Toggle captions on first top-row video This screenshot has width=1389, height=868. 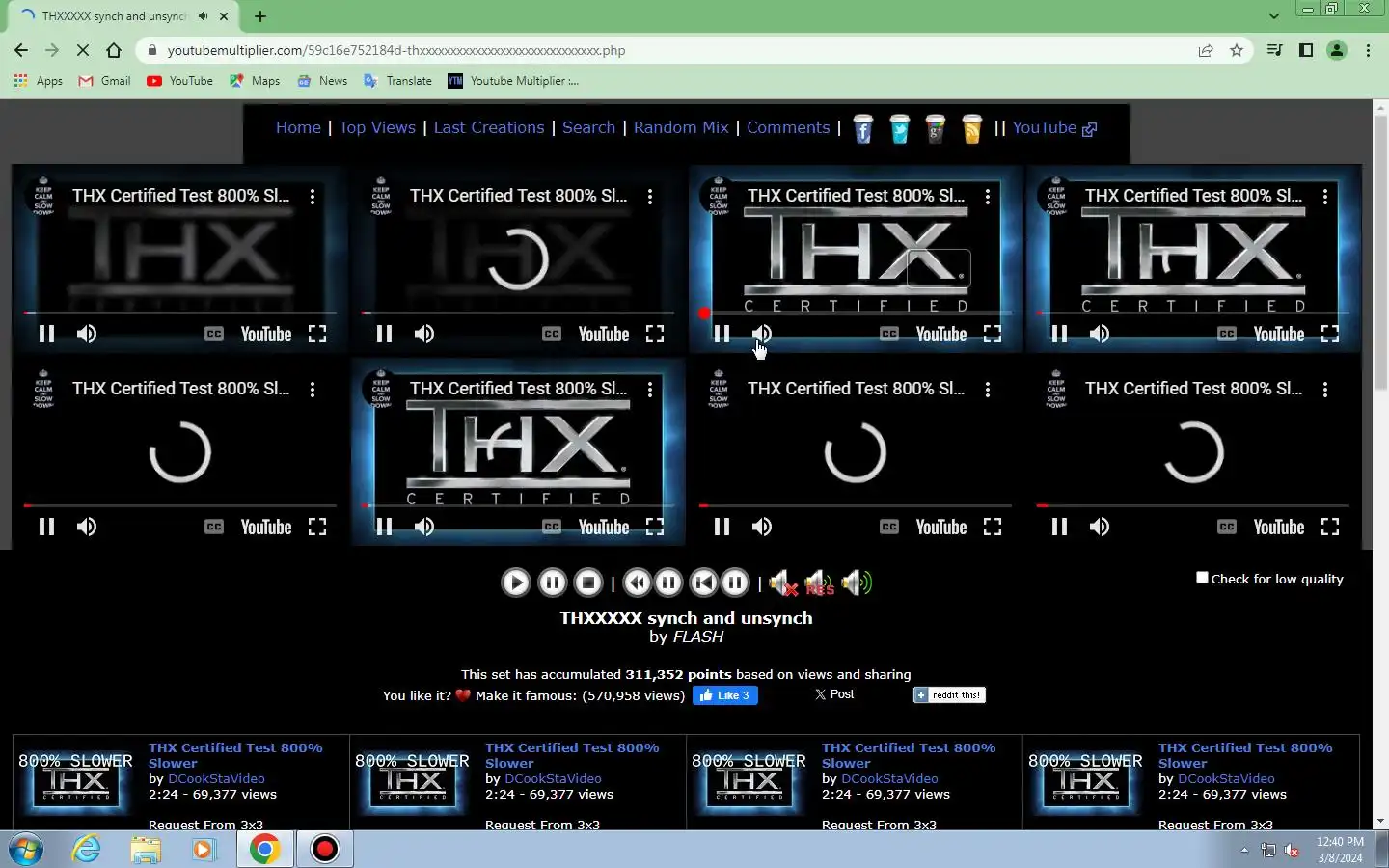coord(214,334)
